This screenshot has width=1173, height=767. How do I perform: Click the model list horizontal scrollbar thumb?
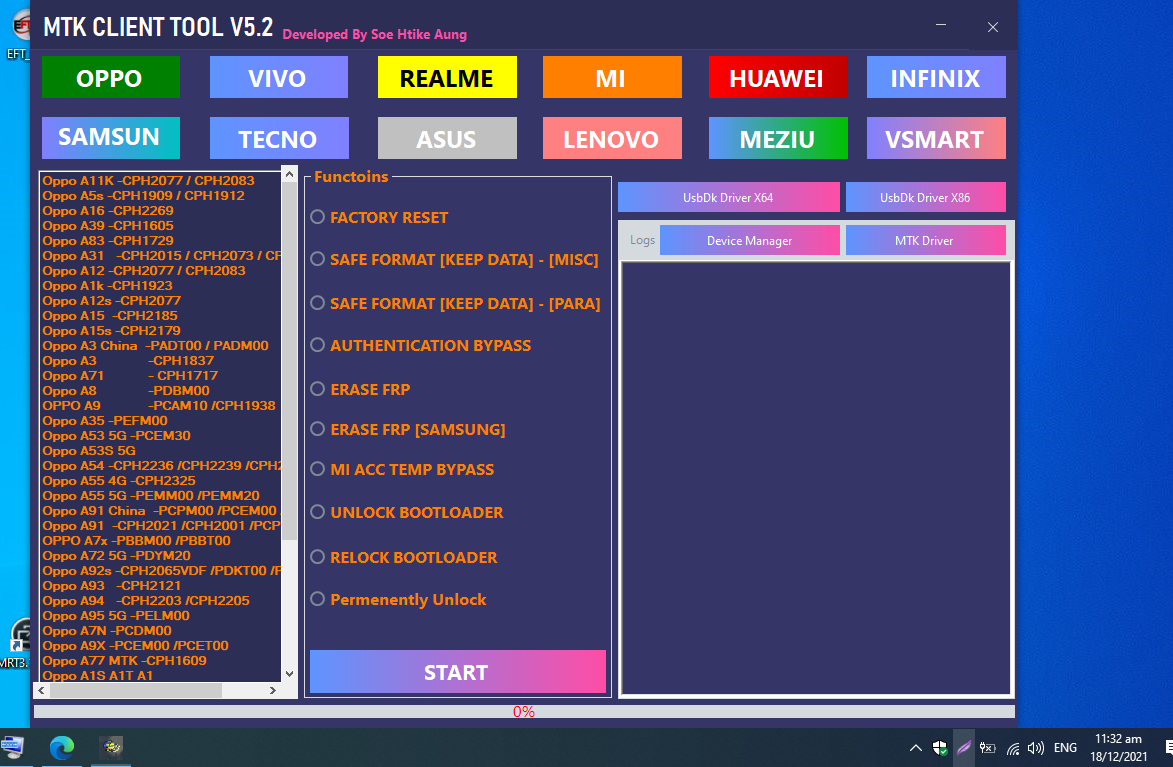click(135, 691)
